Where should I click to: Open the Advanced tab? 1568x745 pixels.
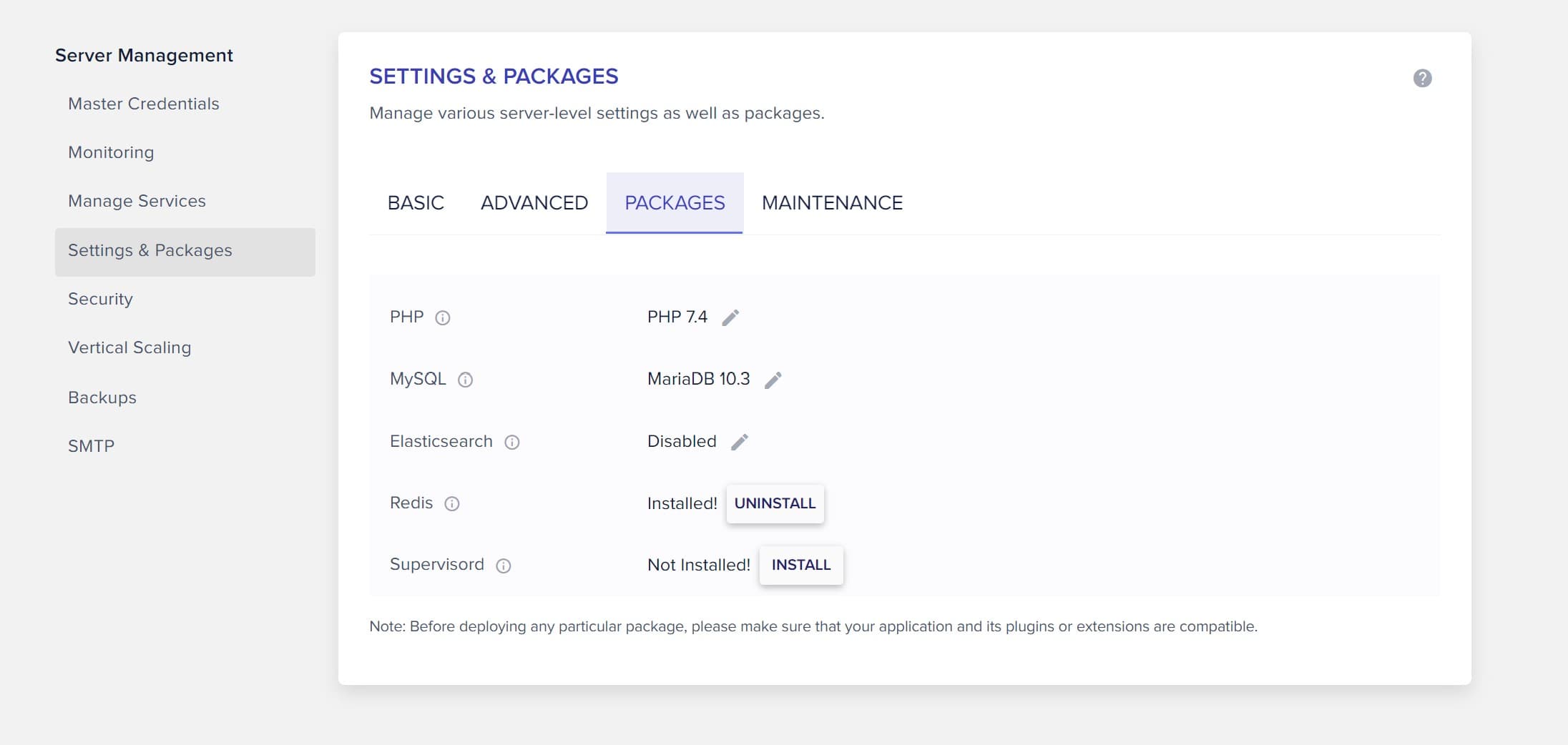coord(534,203)
